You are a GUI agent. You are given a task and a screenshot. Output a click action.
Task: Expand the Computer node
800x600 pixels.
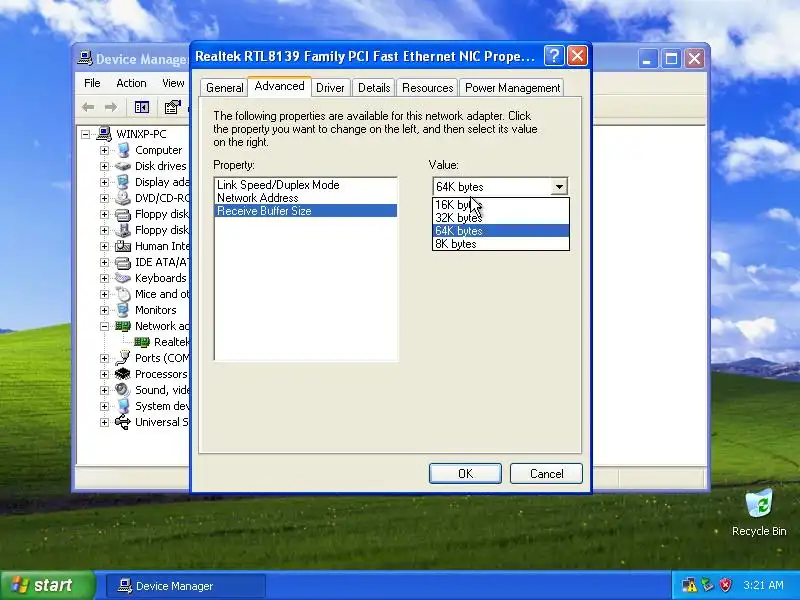(105, 150)
